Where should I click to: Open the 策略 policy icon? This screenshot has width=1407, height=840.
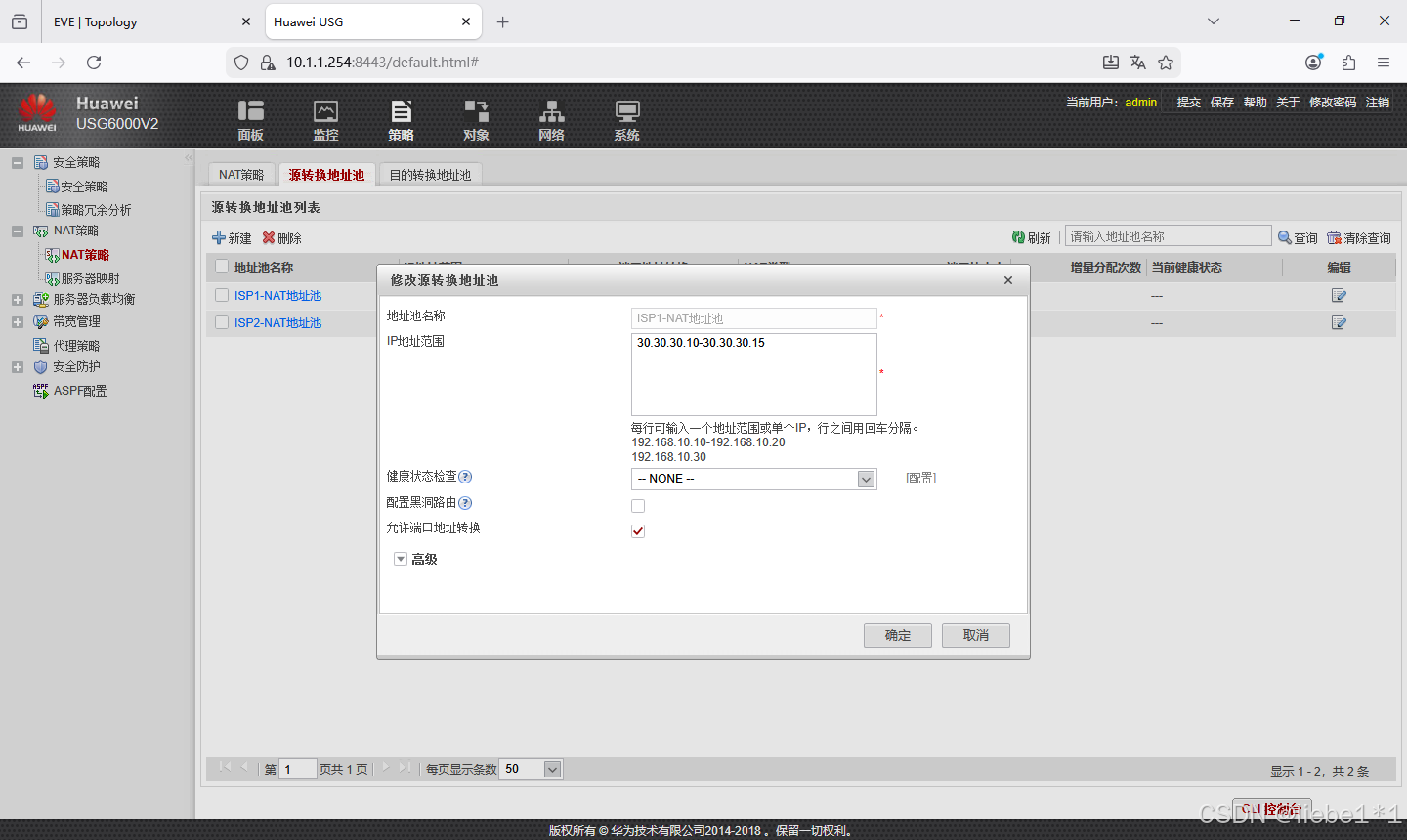401,111
